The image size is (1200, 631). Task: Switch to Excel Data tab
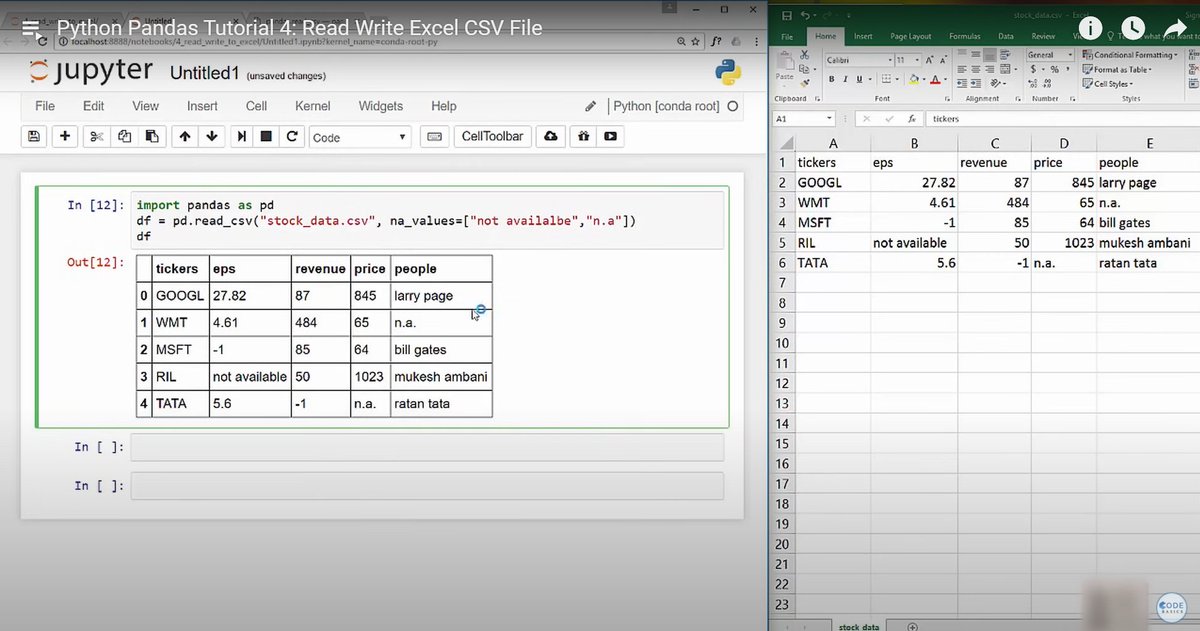(x=1006, y=36)
